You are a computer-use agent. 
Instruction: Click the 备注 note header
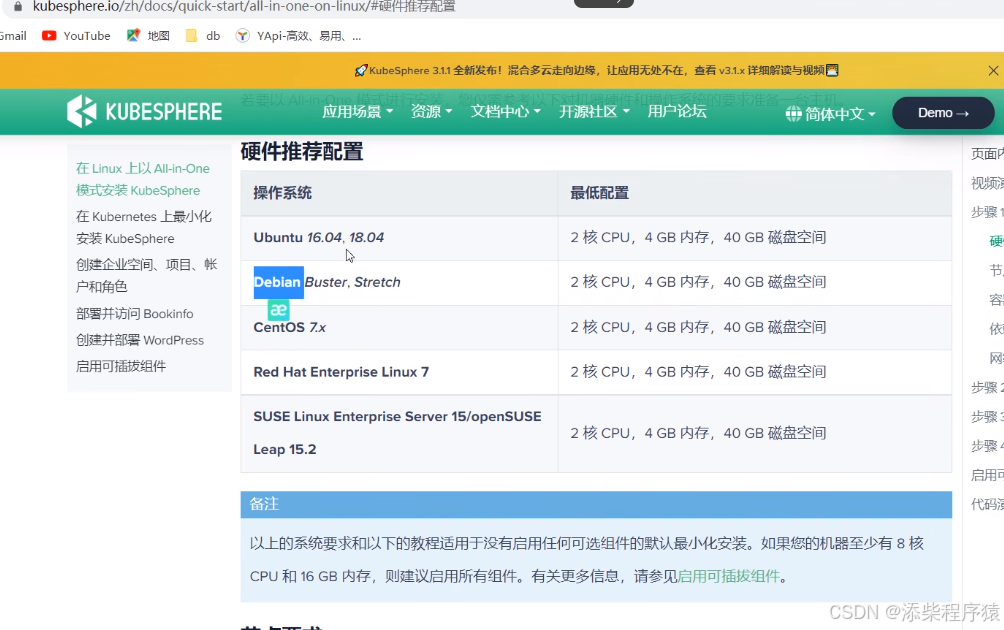[596, 505]
